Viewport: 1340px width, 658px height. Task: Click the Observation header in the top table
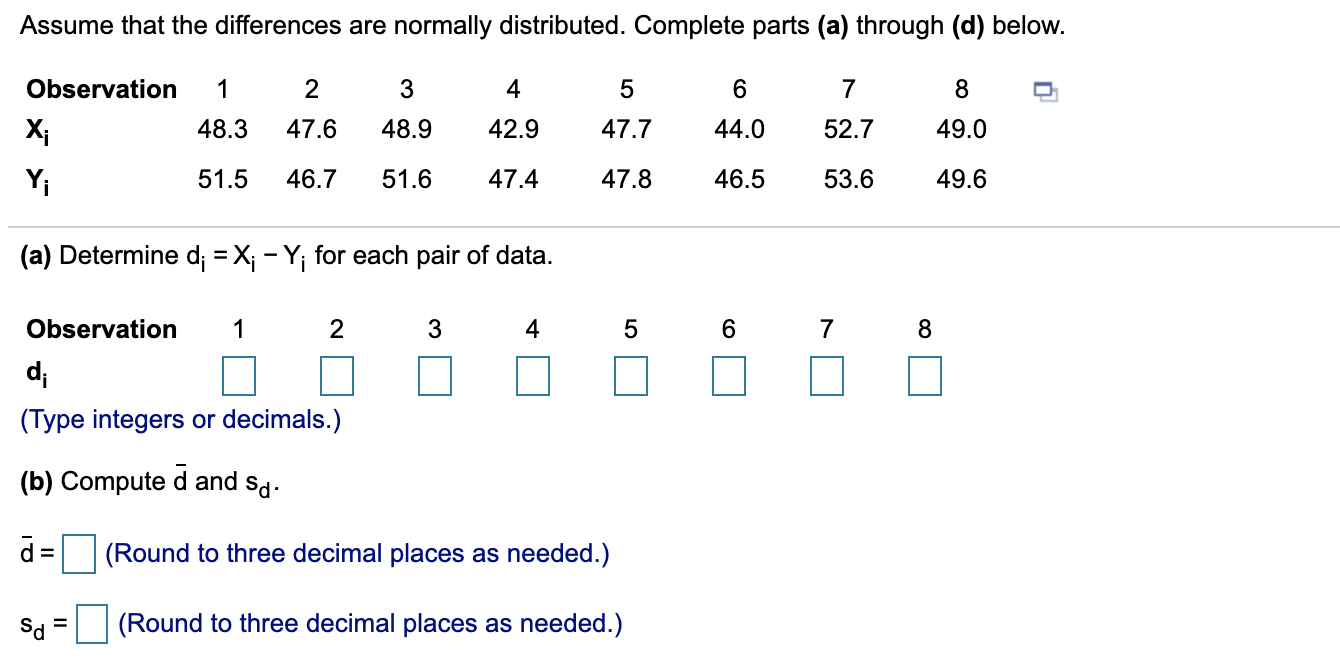(x=101, y=90)
